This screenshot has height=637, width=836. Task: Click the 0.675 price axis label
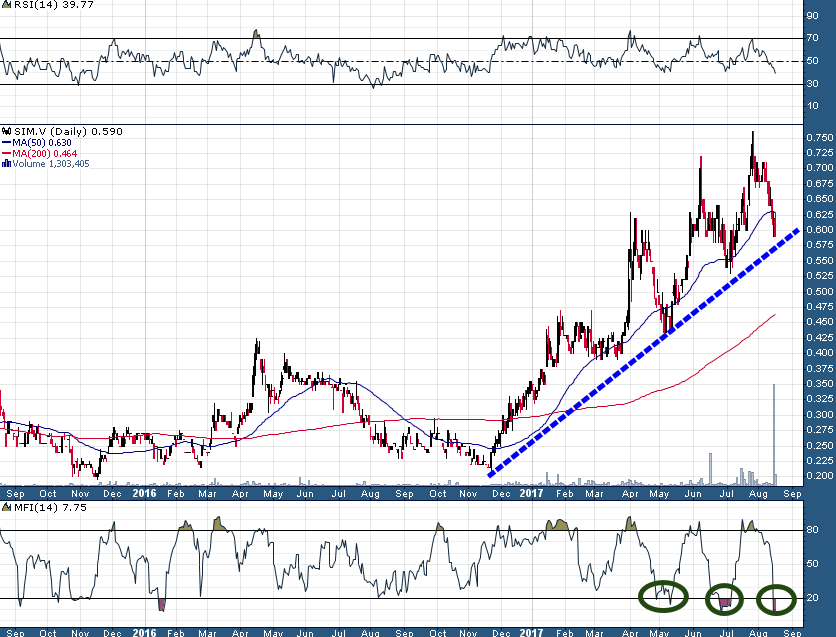(819, 184)
